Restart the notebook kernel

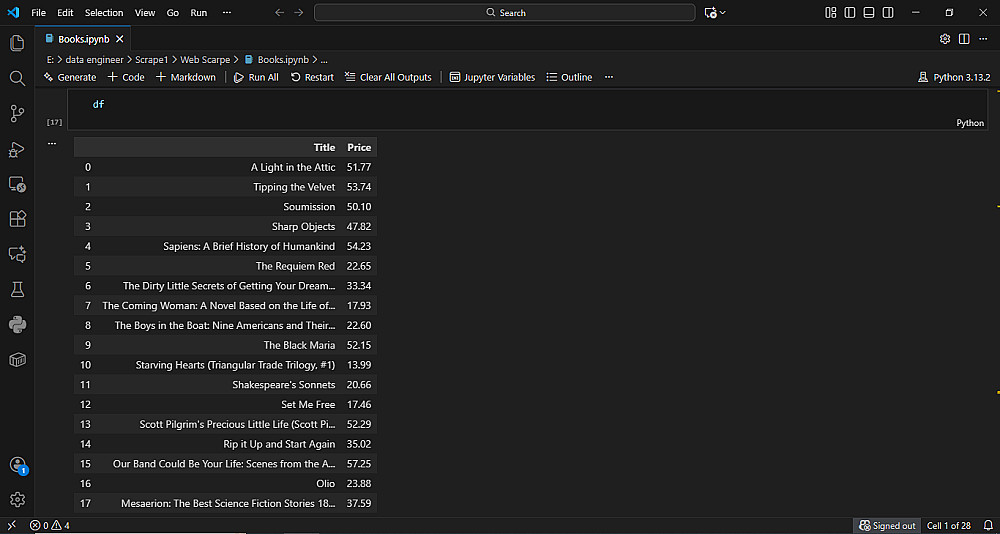[312, 77]
